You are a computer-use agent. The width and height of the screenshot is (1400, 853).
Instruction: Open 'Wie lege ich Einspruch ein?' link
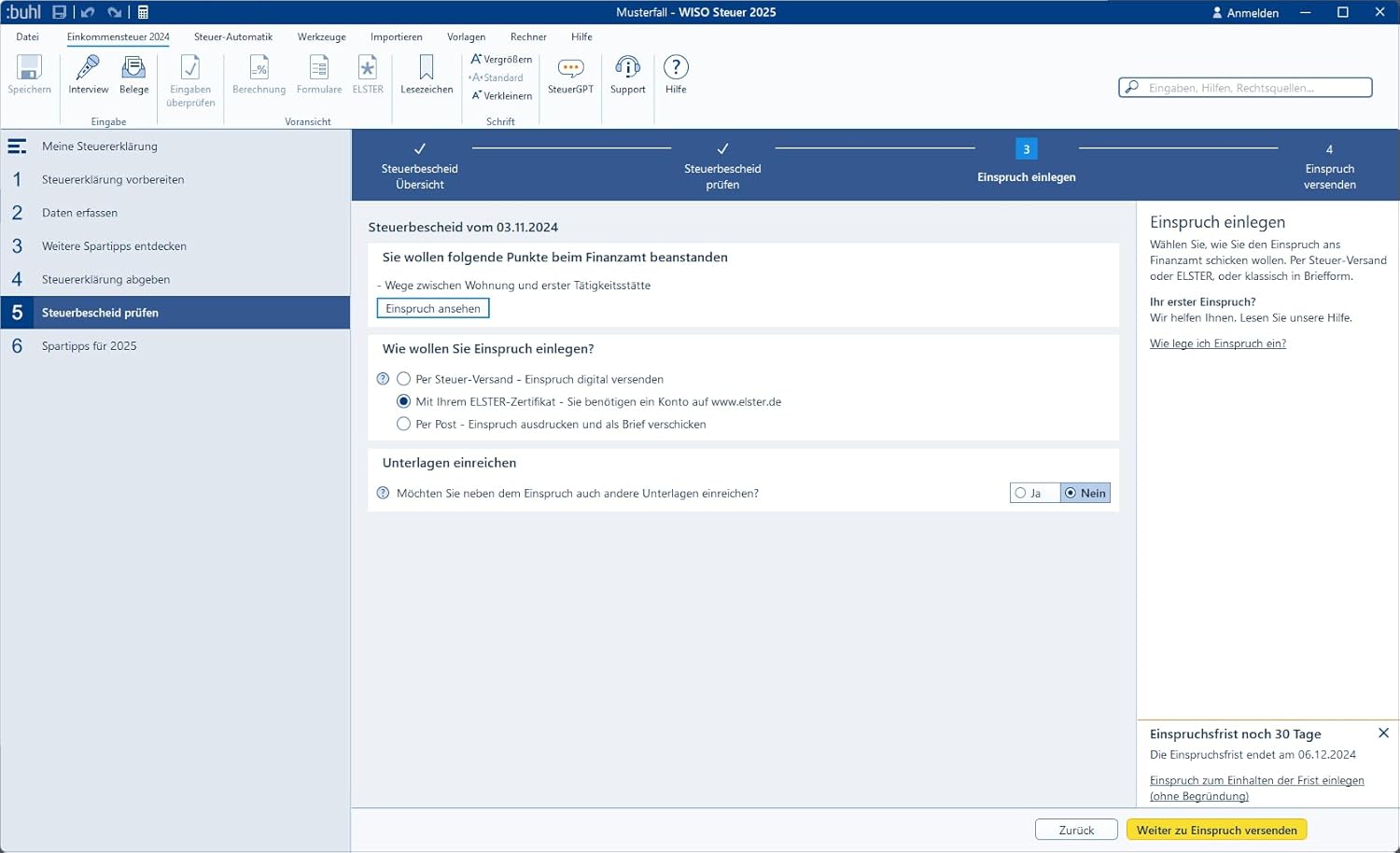click(x=1218, y=343)
